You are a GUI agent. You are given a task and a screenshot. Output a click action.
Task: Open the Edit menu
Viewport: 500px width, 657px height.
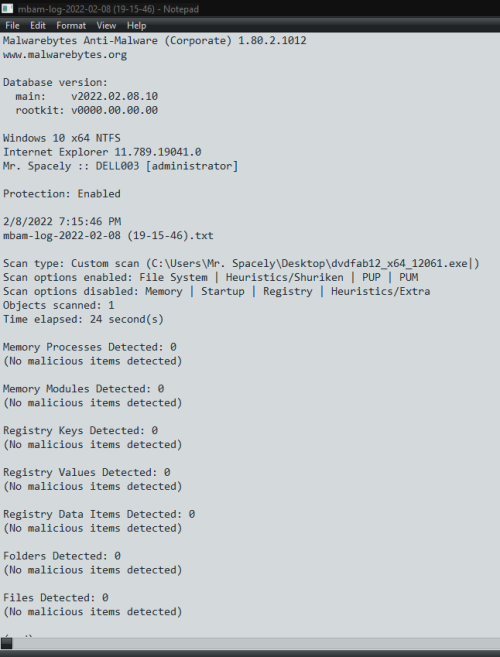[38, 26]
